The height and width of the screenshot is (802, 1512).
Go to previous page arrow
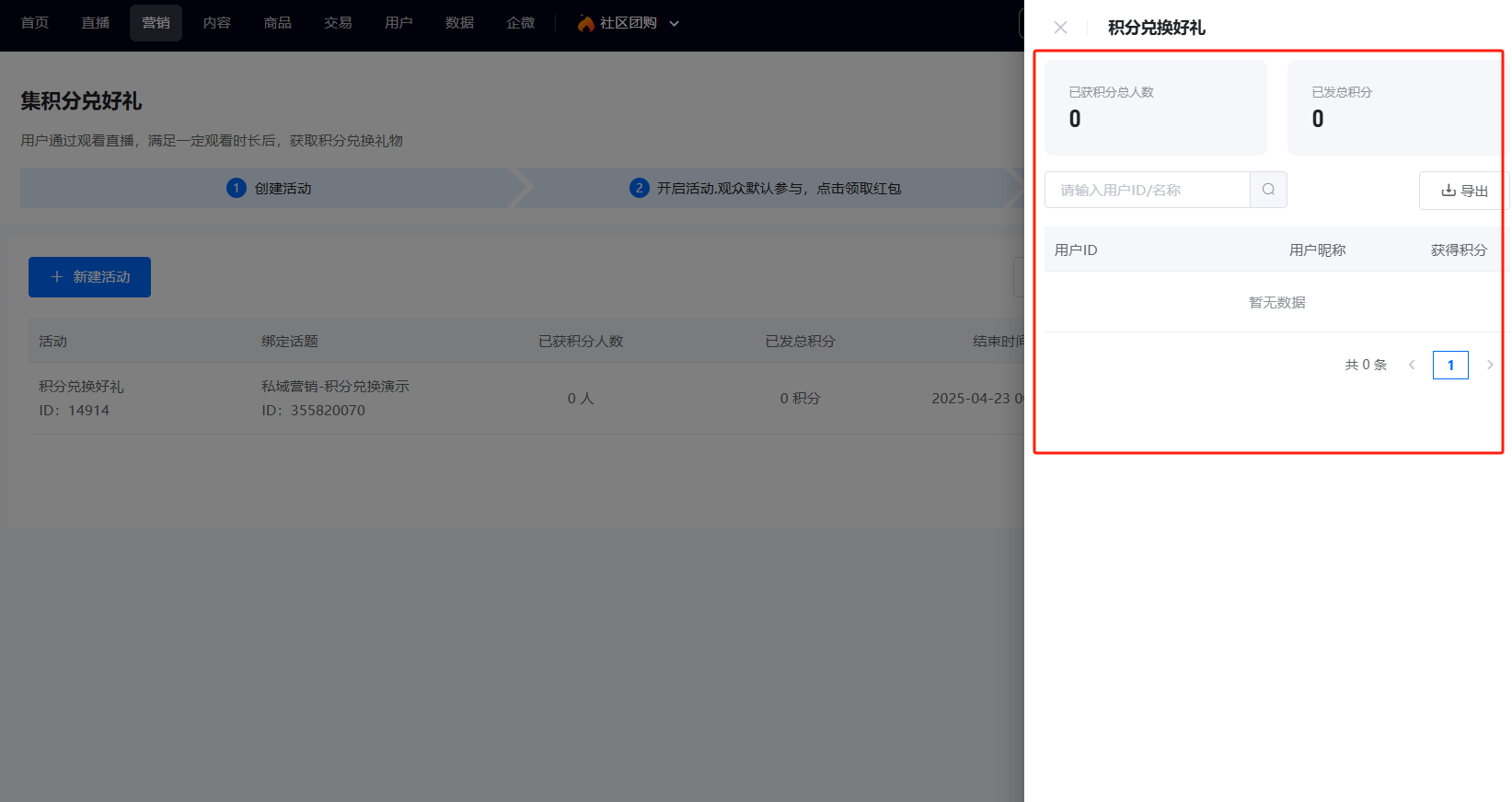[1412, 365]
